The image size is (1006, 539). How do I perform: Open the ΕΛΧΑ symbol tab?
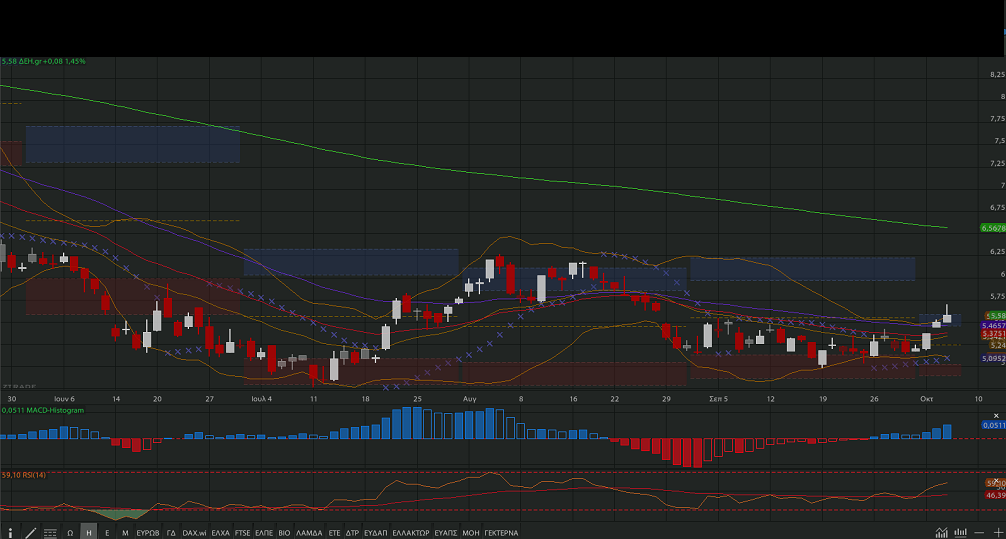coord(220,533)
